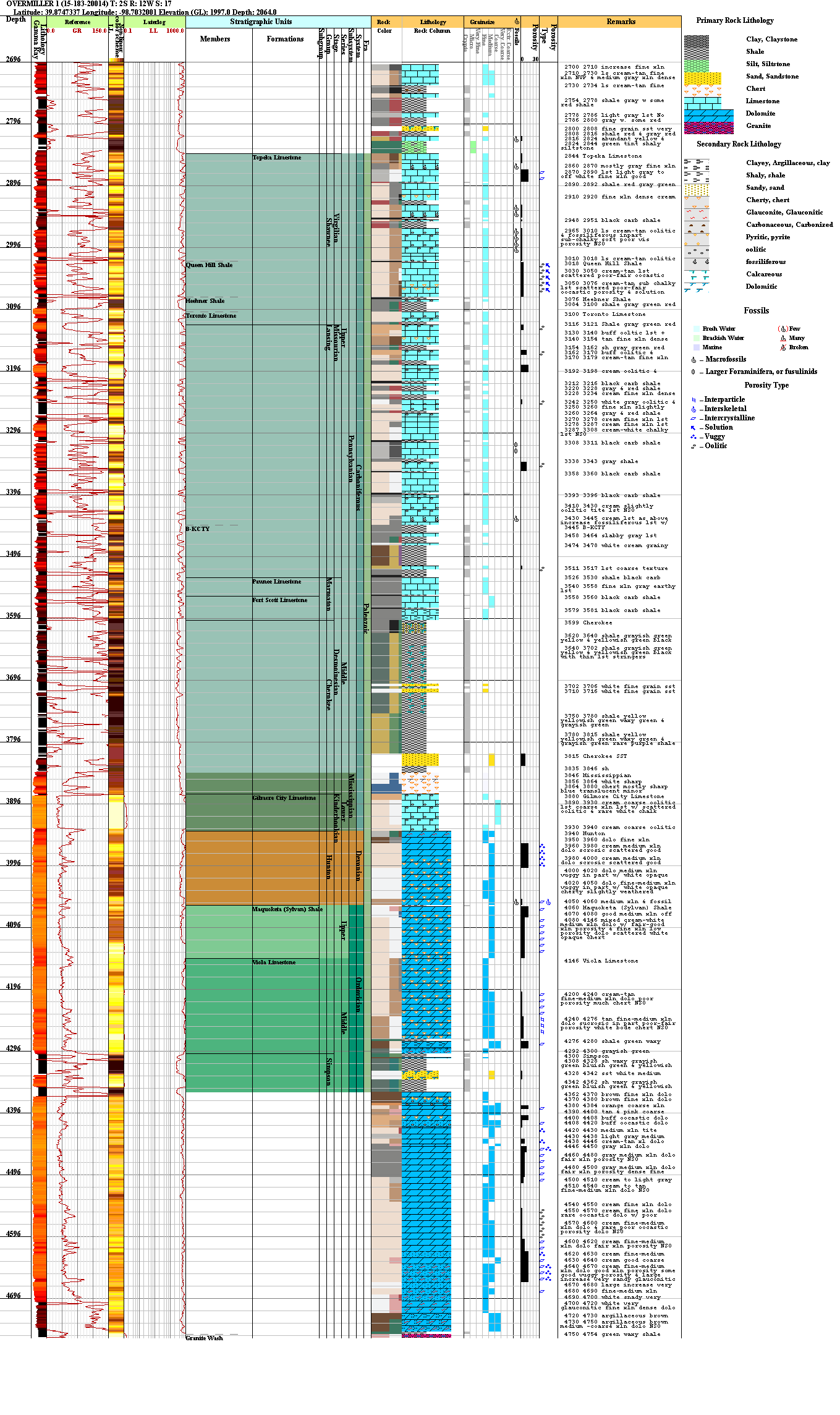This screenshot has width=840, height=1415.
Task: Click the Reference GR track header
Action: pos(77,22)
